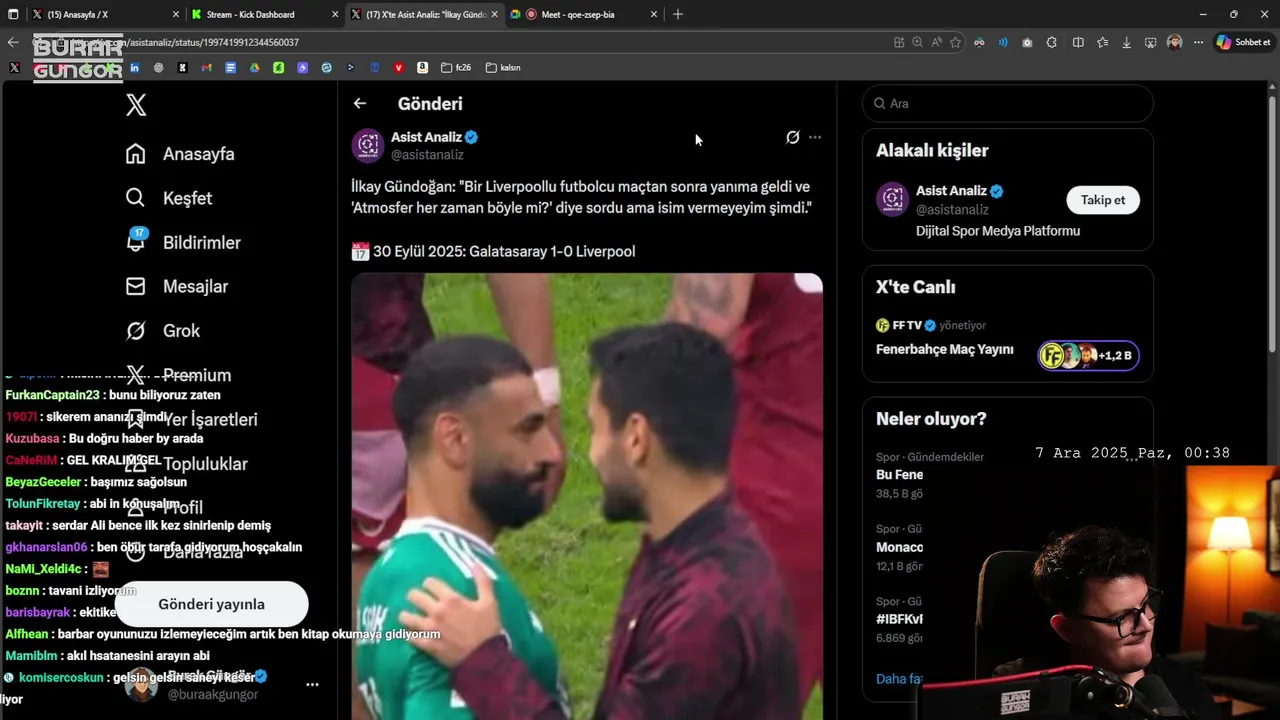Open the @asistanaliz handle in the post header
The height and width of the screenshot is (720, 1280).
(x=427, y=155)
